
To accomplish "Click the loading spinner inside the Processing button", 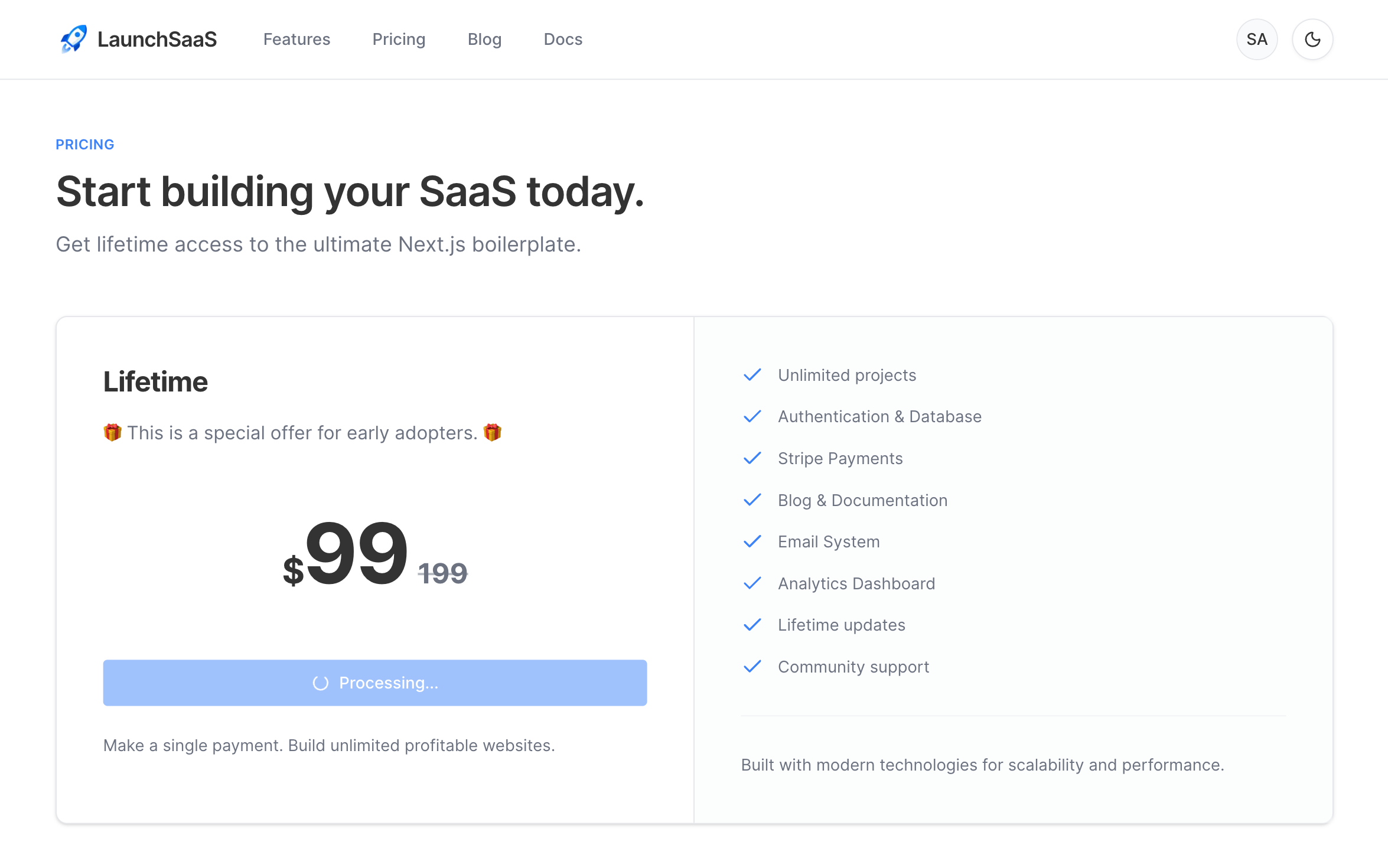I will (x=320, y=683).
